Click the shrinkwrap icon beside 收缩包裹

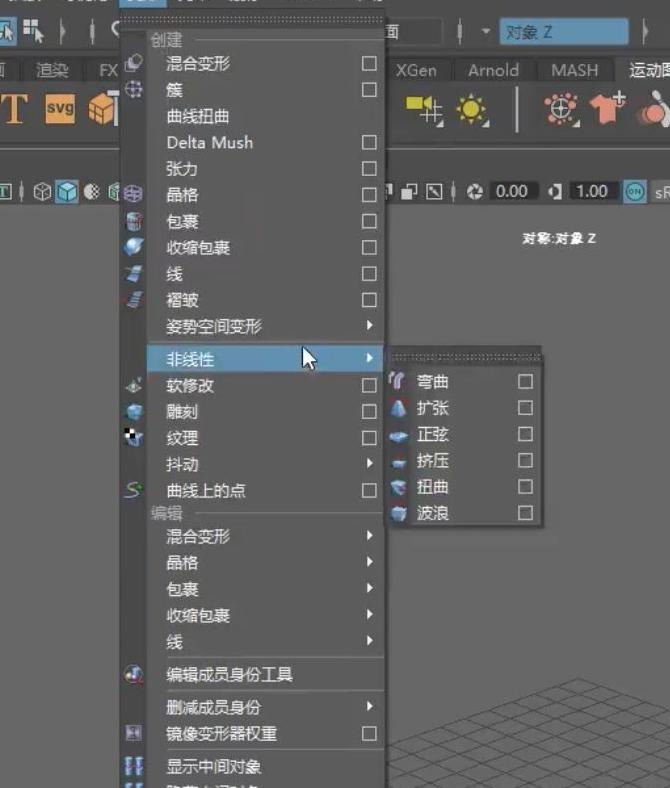point(134,247)
